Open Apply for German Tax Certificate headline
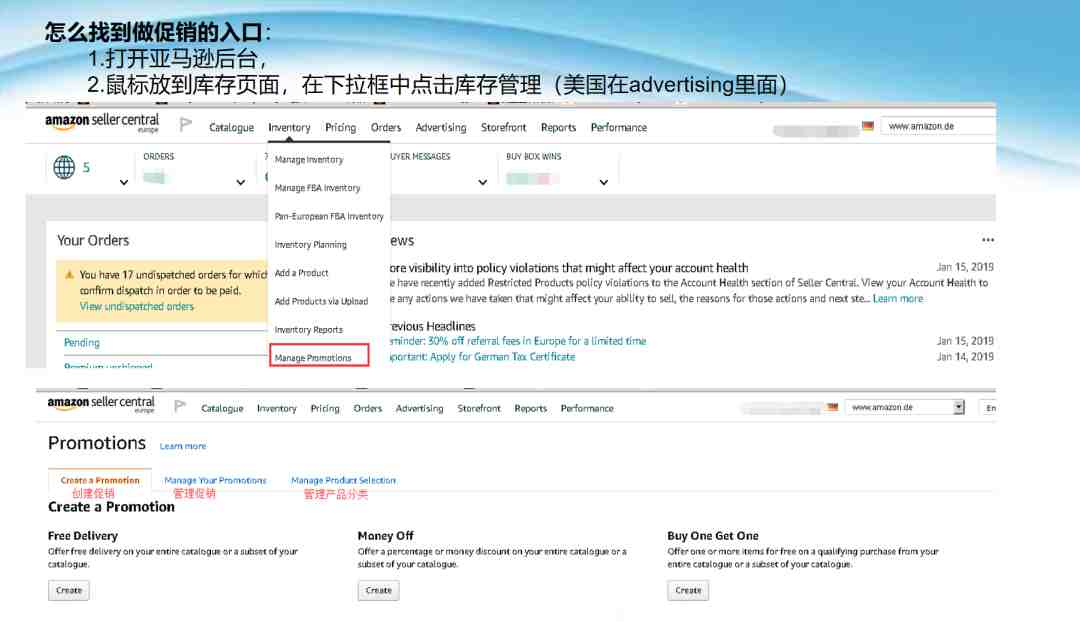Viewport: 1080px width, 622px height. (480, 357)
